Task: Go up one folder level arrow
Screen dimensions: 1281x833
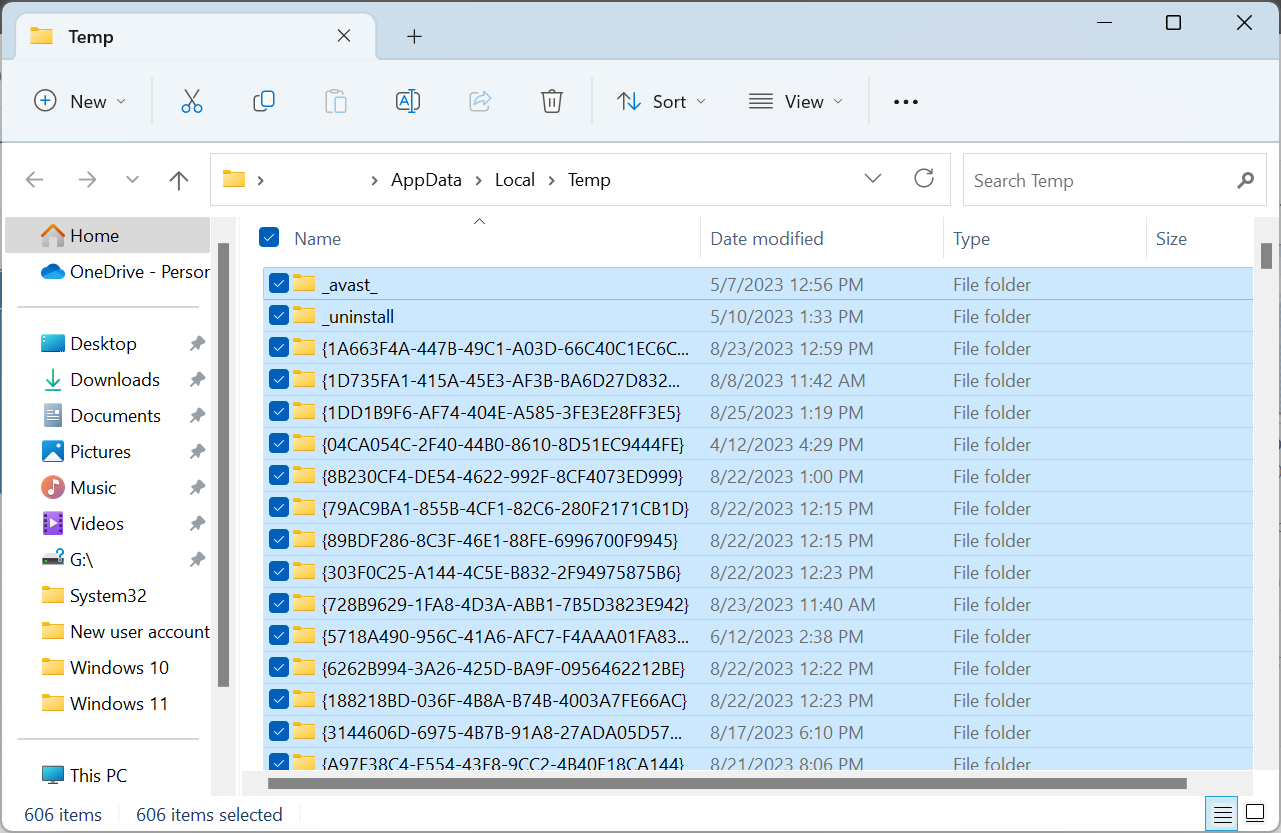Action: coord(179,180)
